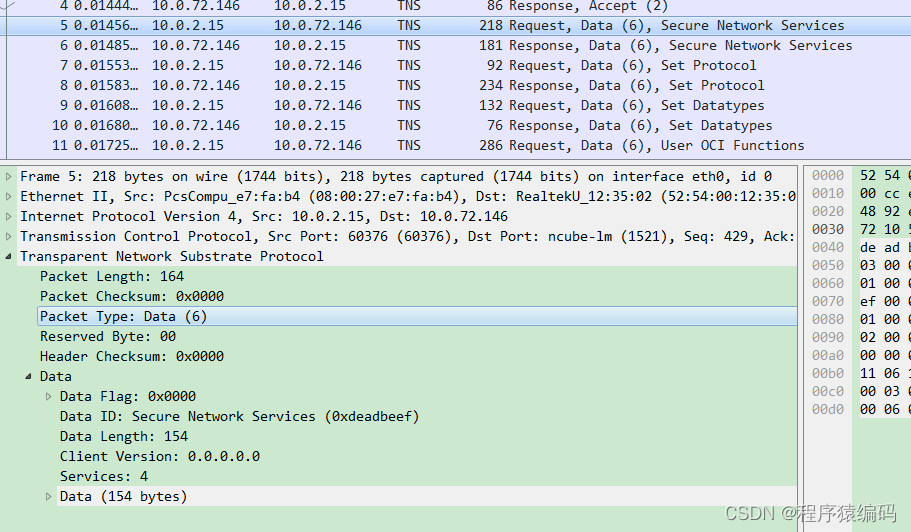
Task: Collapse Transparent Network Substrate Protocol section
Action: 9,256
